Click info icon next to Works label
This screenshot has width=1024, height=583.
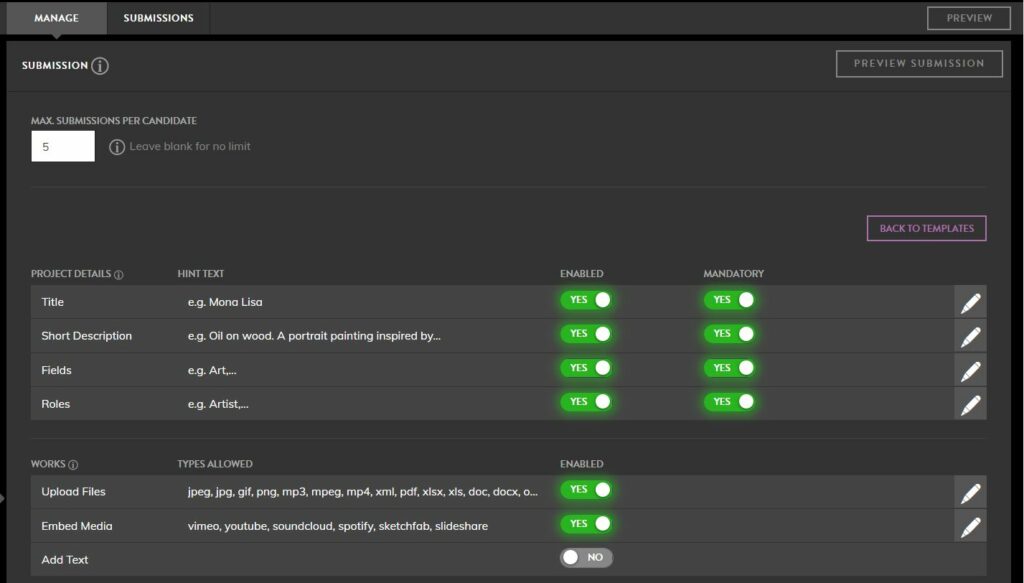click(73, 465)
